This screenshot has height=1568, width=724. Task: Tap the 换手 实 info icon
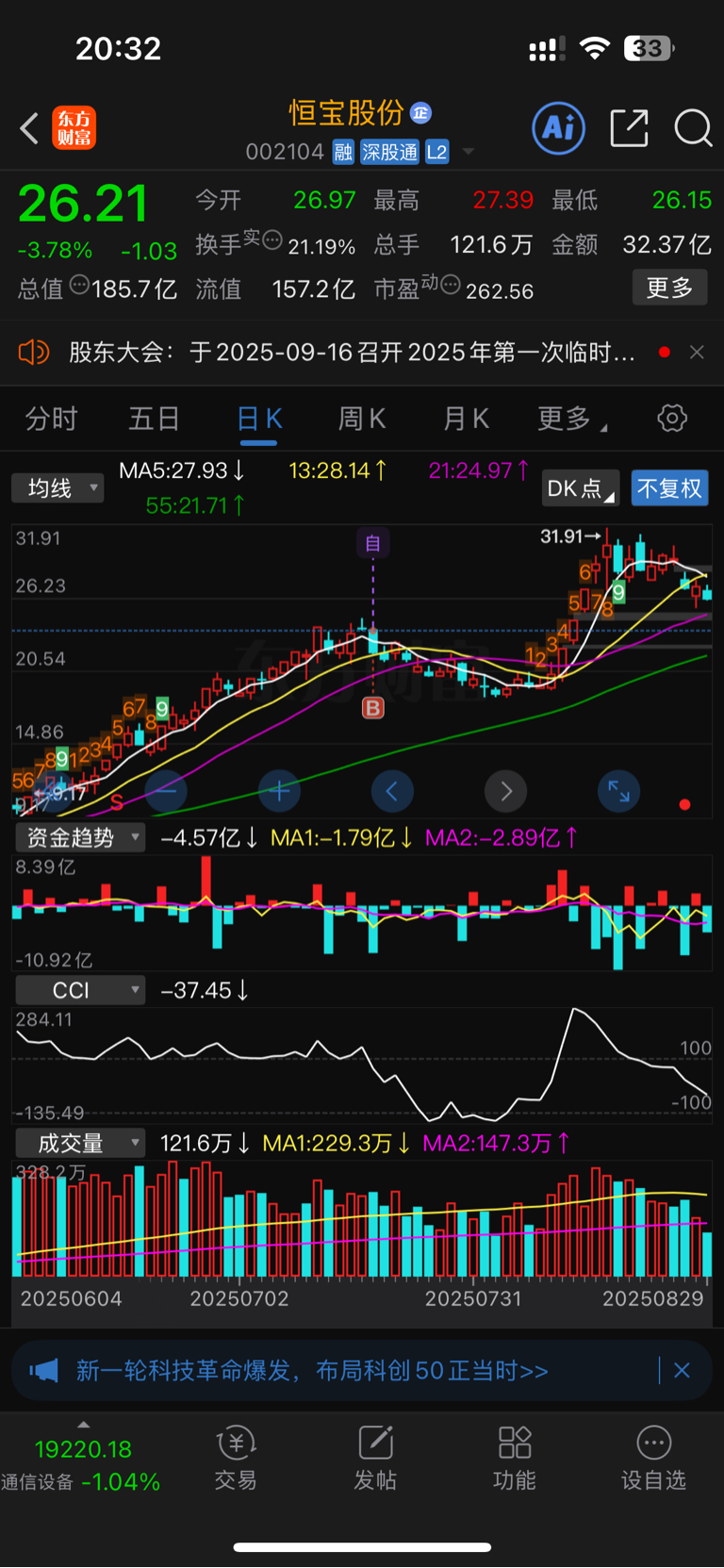[271, 239]
